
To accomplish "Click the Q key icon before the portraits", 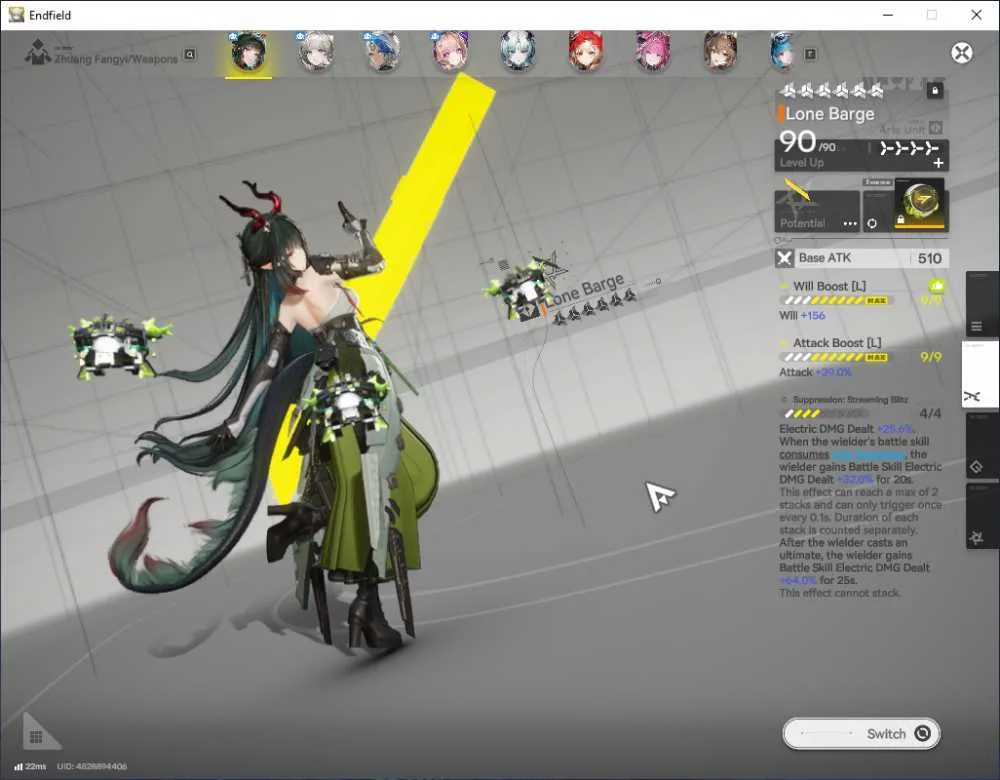I will (189, 55).
